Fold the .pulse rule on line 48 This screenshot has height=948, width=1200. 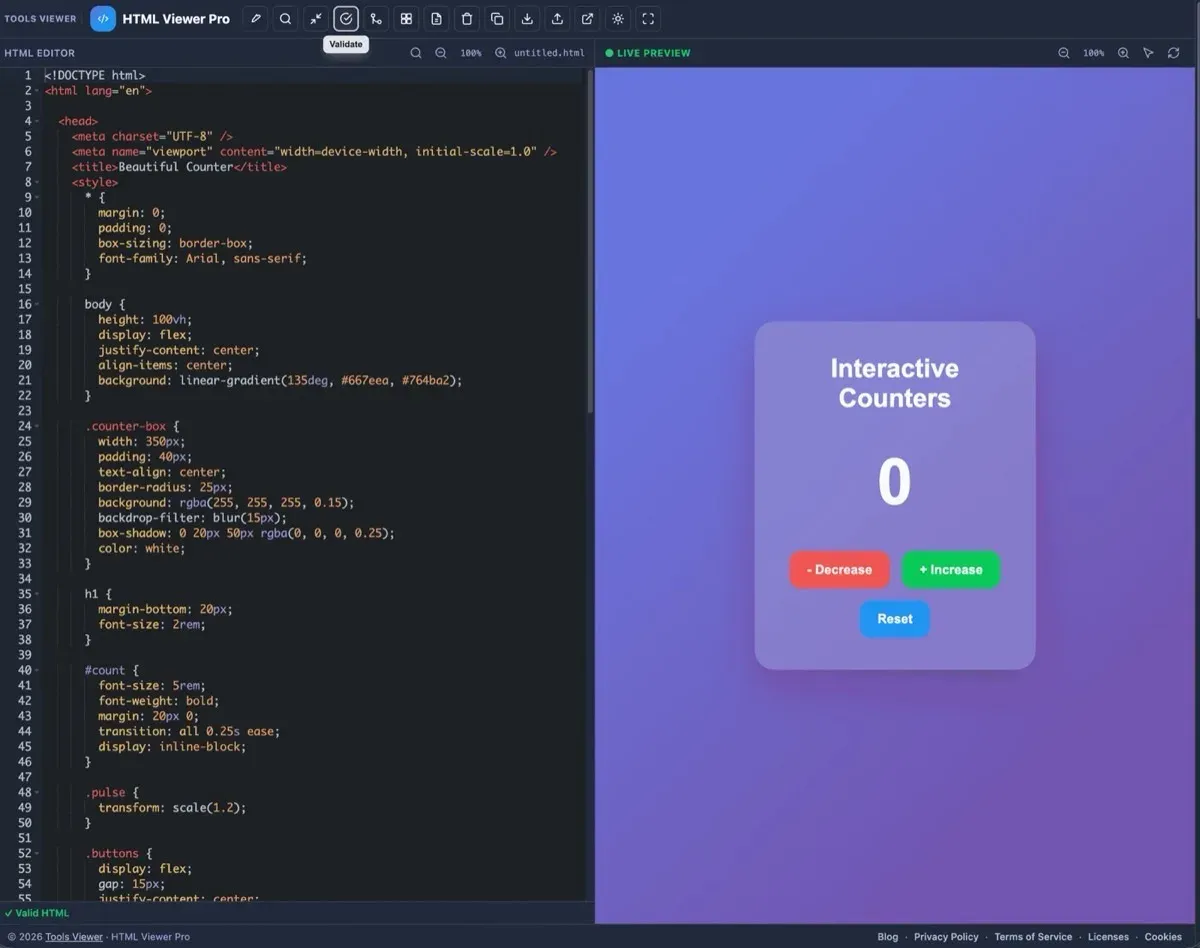tap(38, 792)
